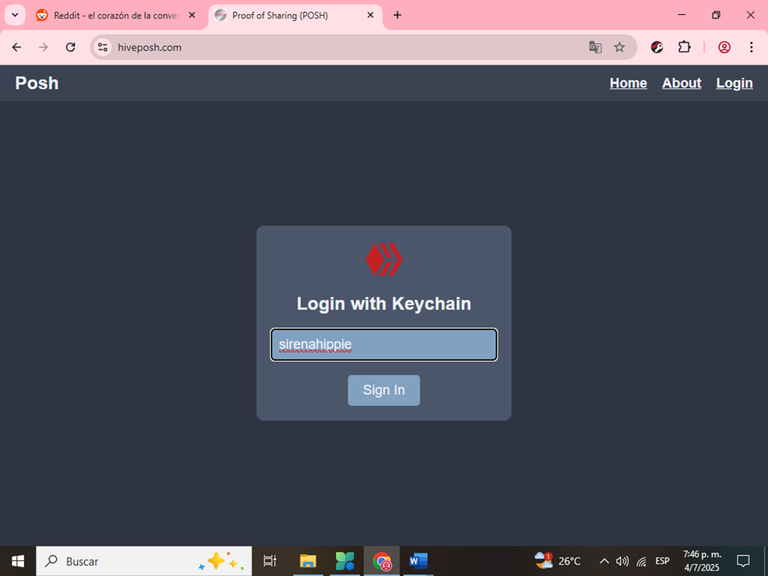
Task: Reload the page with refresh icon
Action: coord(71,47)
